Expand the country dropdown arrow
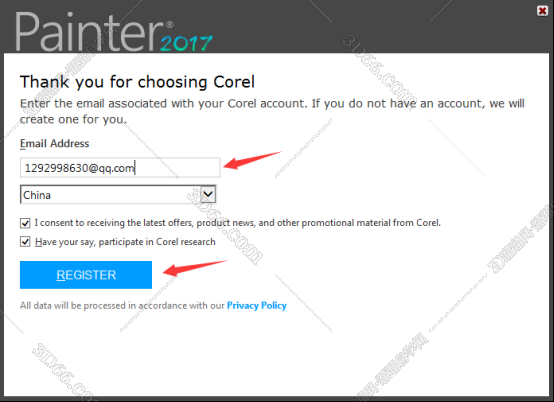The width and height of the screenshot is (554, 402). click(x=208, y=194)
